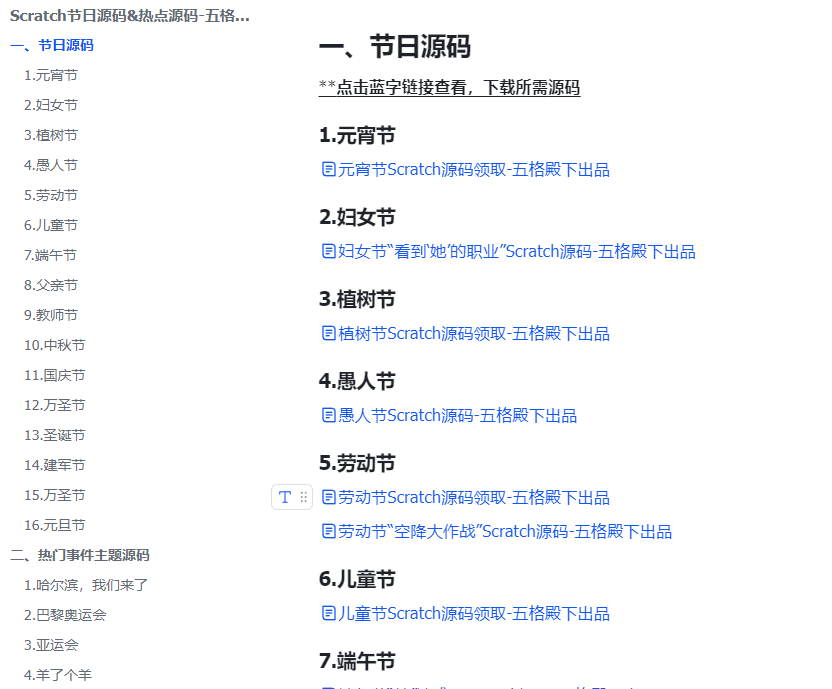The width and height of the screenshot is (832, 689).
Task: Jump to 3.亚运会 in outline
Action: (x=51, y=645)
